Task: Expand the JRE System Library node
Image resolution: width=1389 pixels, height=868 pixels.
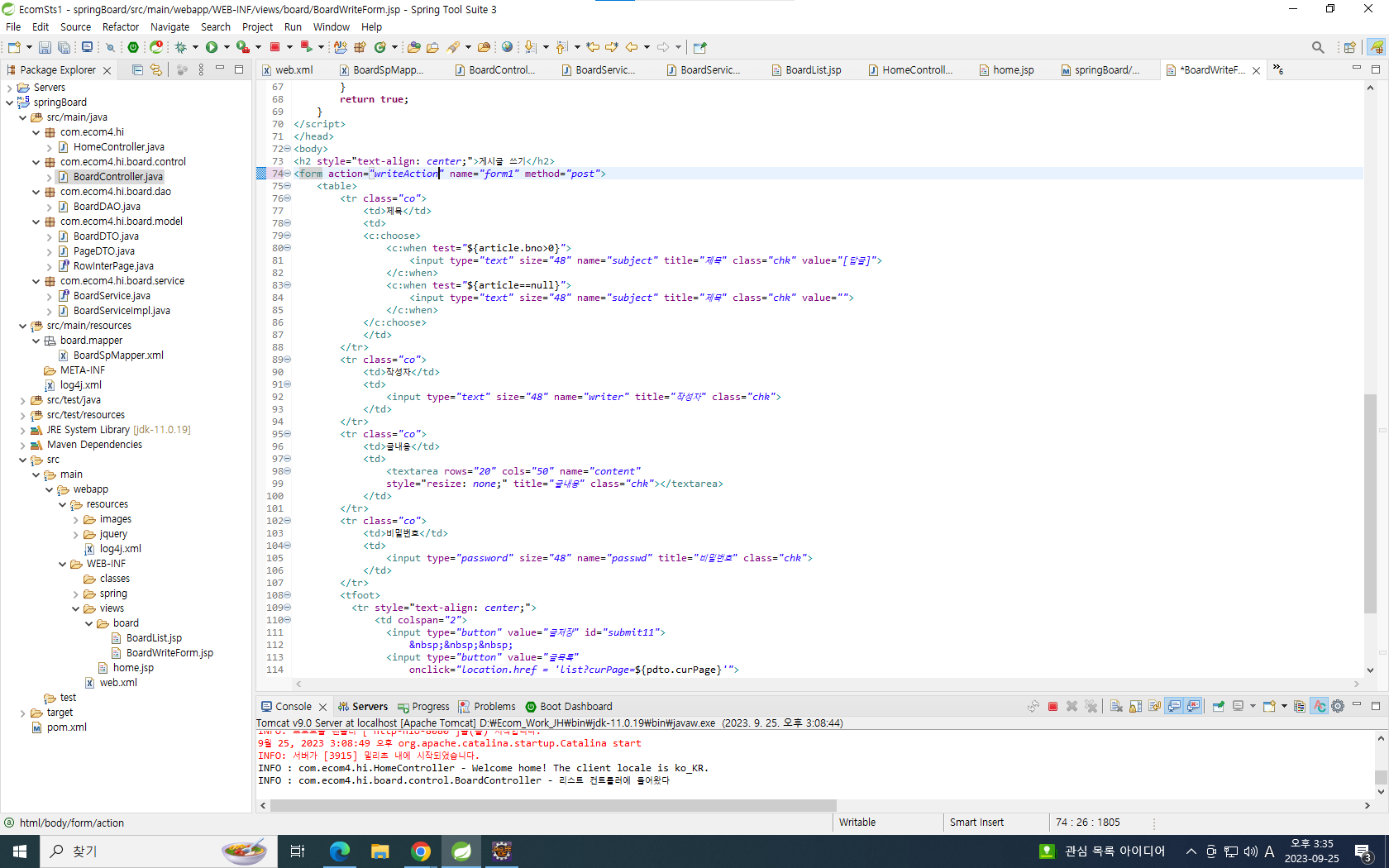Action: click(23, 430)
